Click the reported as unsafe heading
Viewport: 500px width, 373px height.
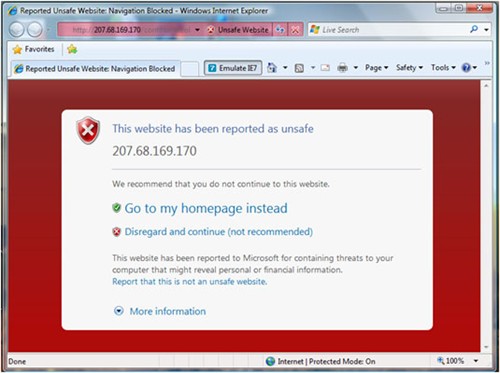pyautogui.click(x=213, y=129)
